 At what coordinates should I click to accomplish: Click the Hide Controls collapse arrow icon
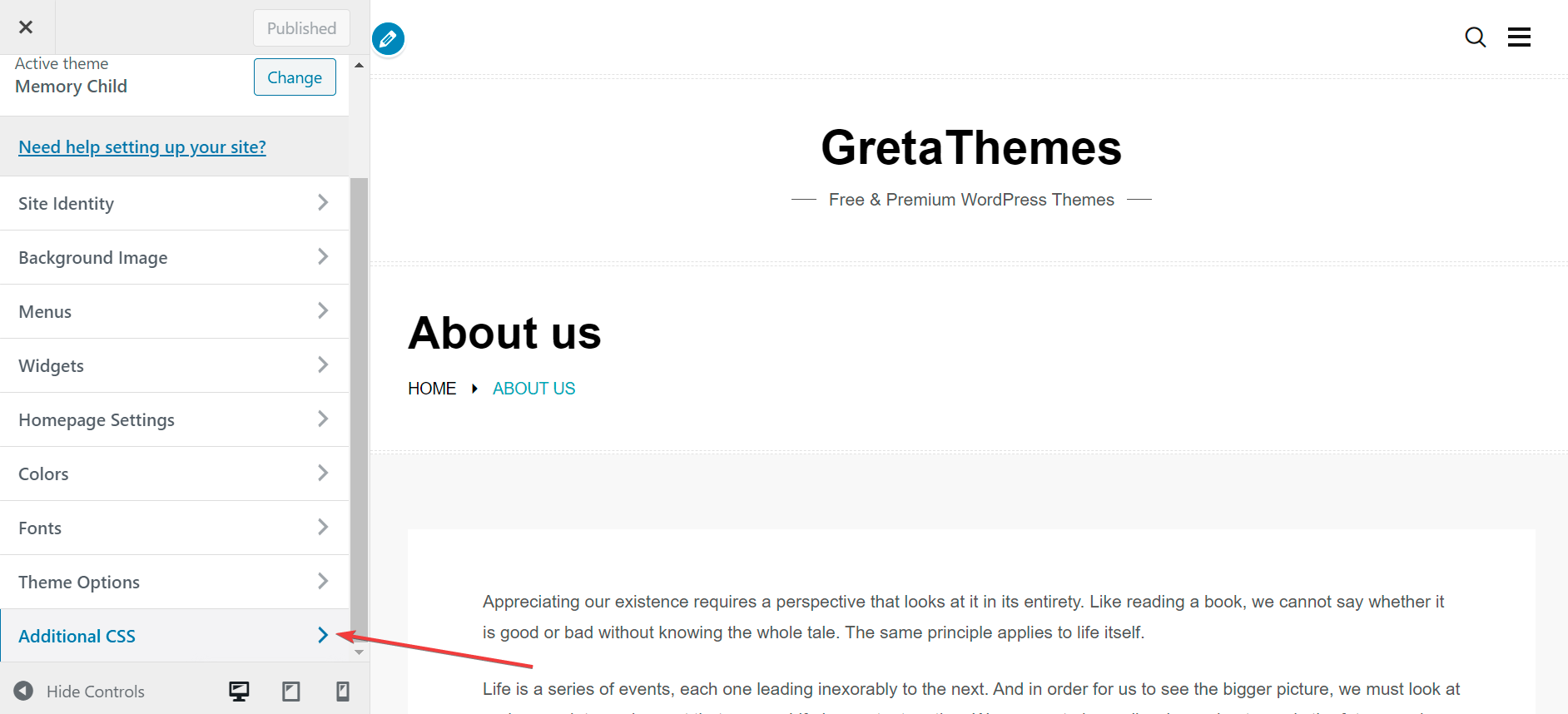pos(23,691)
